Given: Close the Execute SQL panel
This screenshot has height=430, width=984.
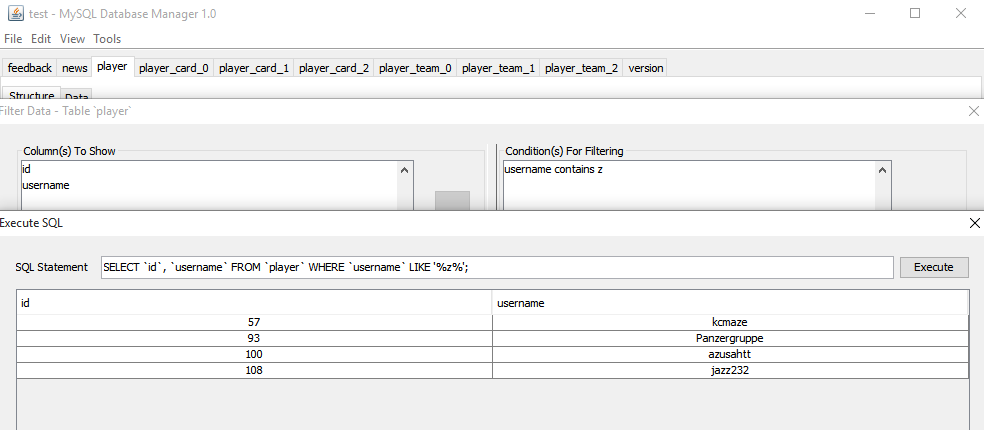Looking at the screenshot, I should 975,223.
